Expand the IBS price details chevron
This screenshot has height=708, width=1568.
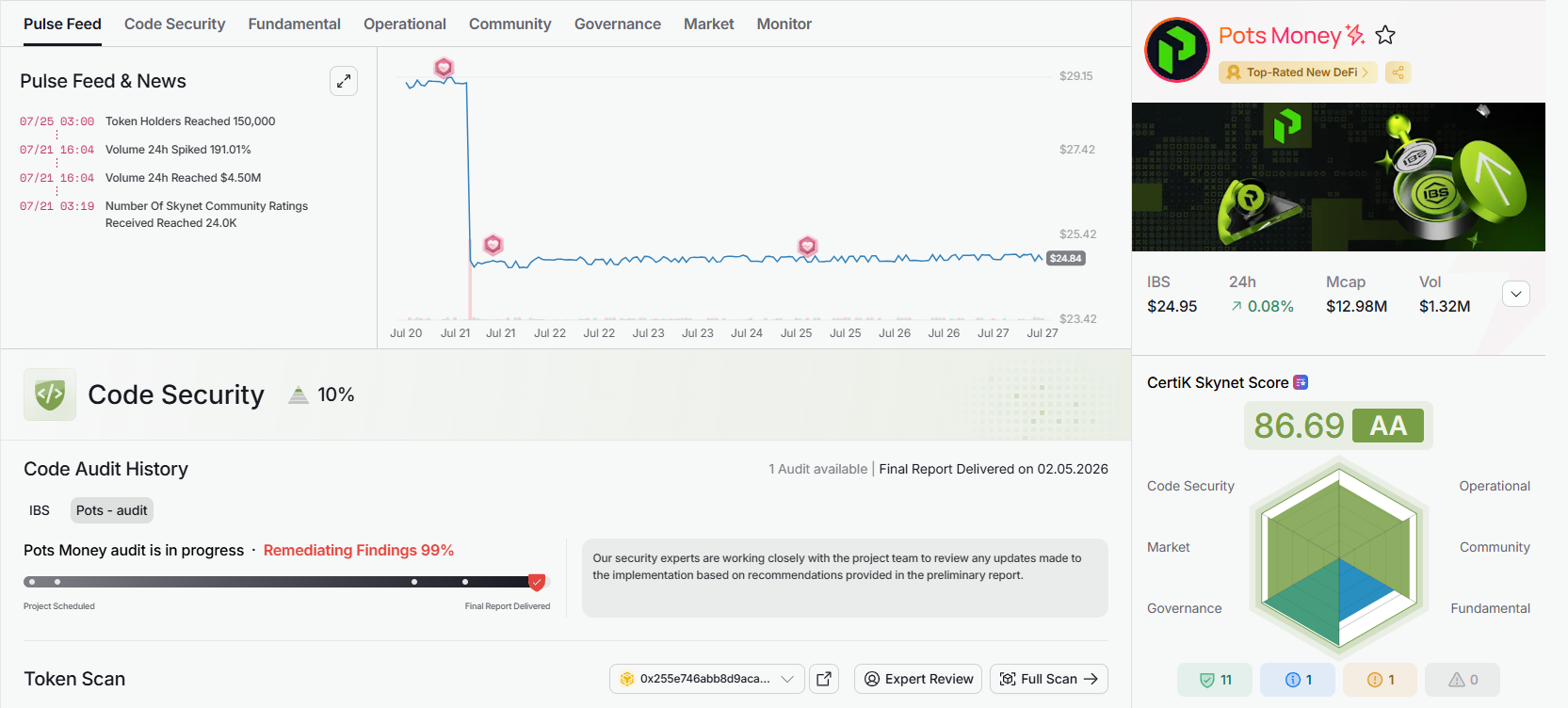[x=1516, y=294]
